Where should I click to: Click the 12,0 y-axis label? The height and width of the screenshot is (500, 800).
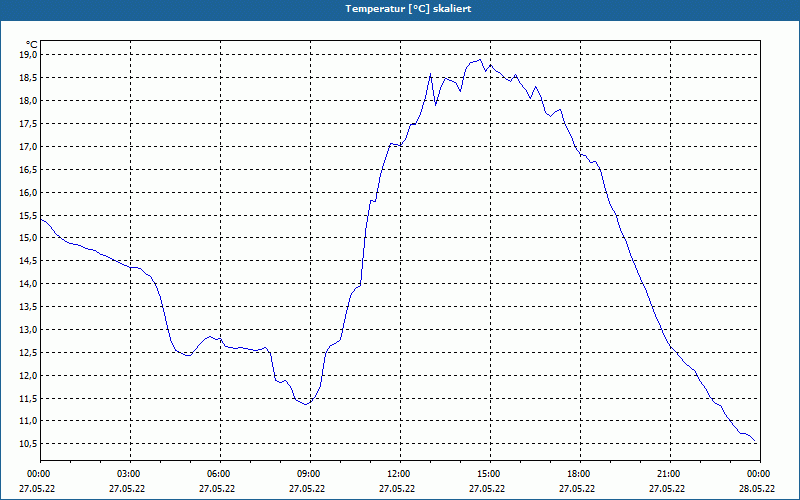point(29,376)
